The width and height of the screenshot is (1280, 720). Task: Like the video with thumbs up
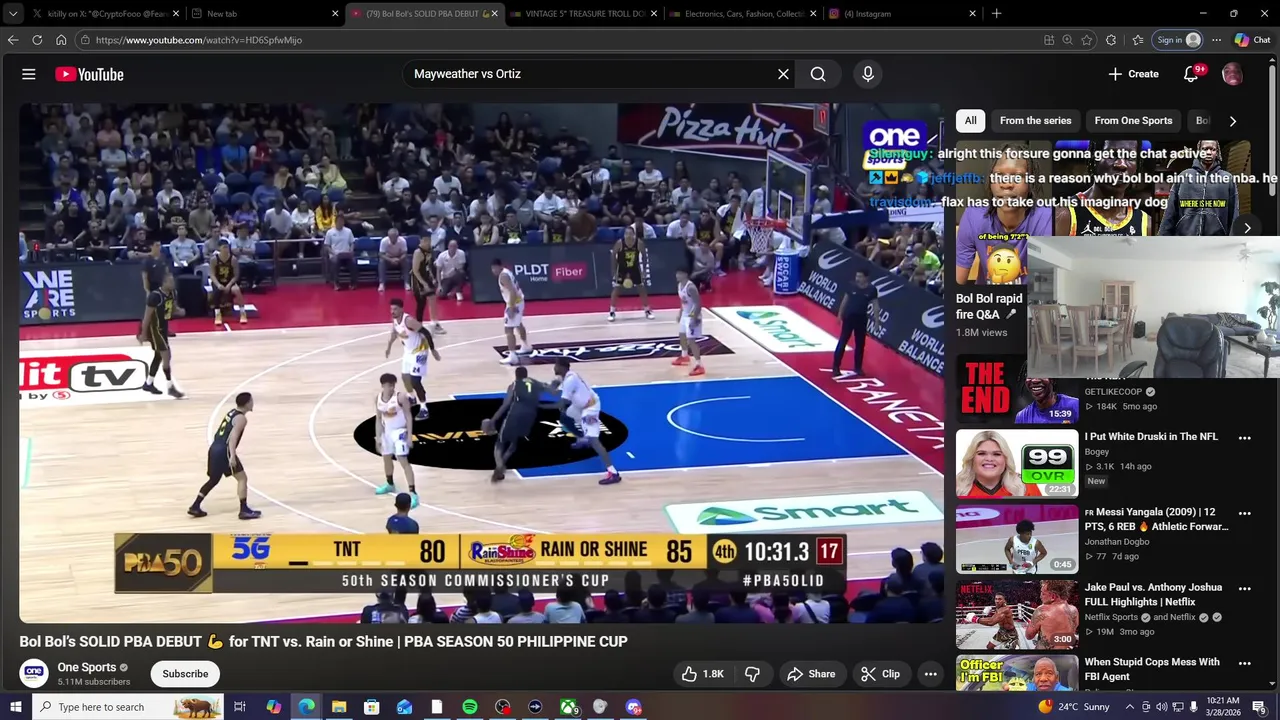tap(702, 674)
